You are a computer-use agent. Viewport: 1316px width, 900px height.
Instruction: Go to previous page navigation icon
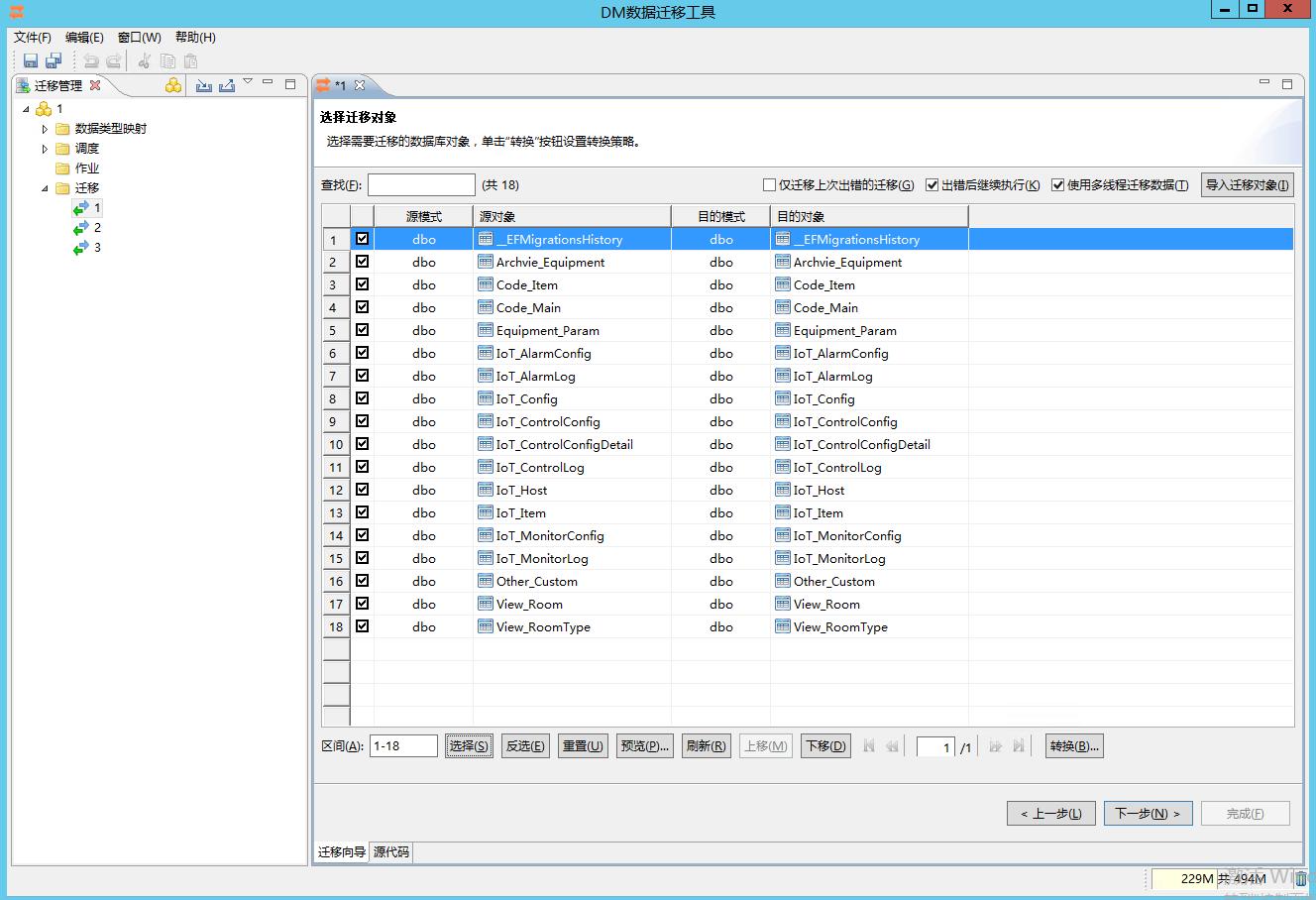pyautogui.click(x=892, y=746)
